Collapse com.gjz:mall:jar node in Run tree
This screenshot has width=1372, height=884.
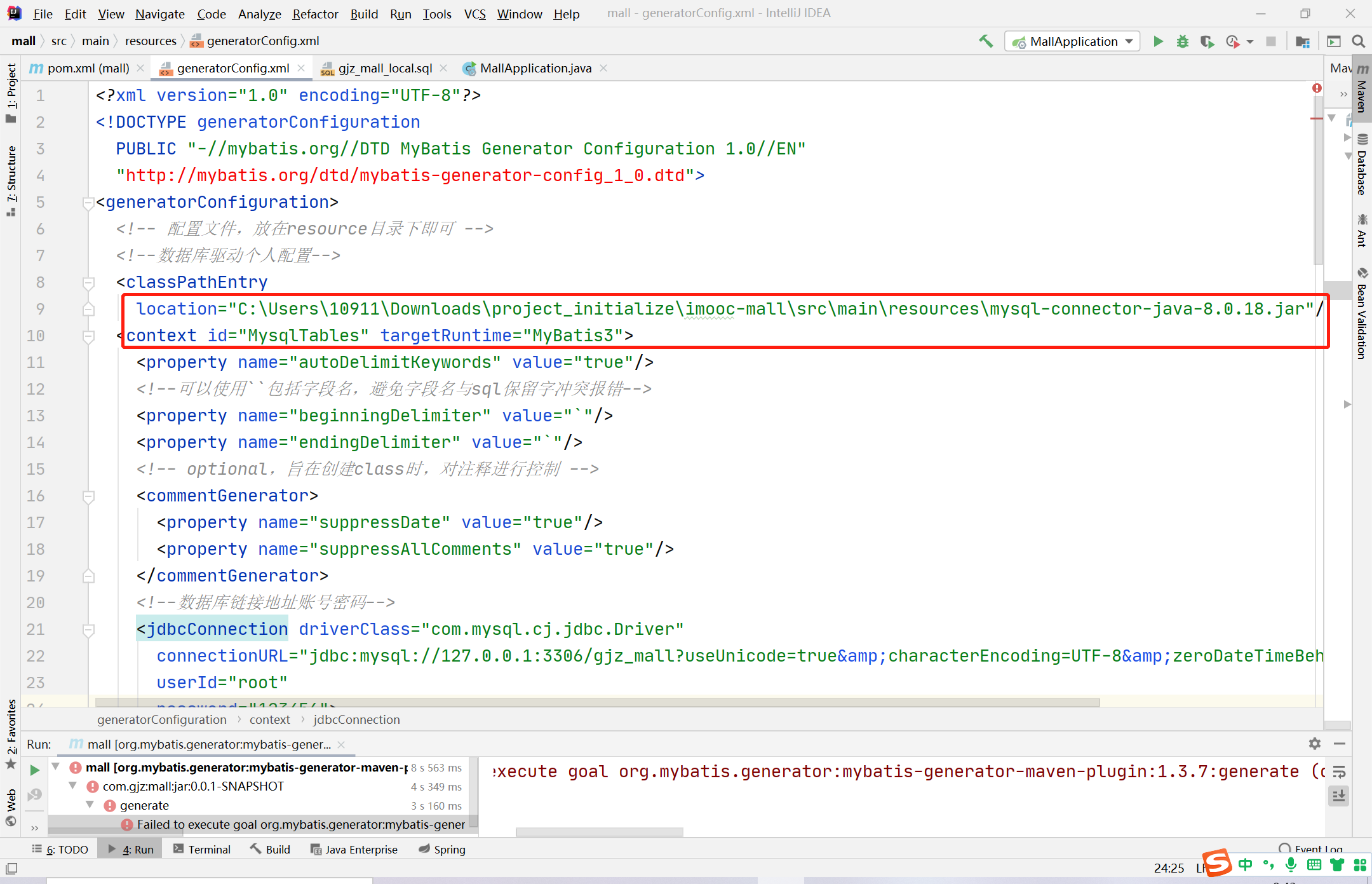click(73, 786)
